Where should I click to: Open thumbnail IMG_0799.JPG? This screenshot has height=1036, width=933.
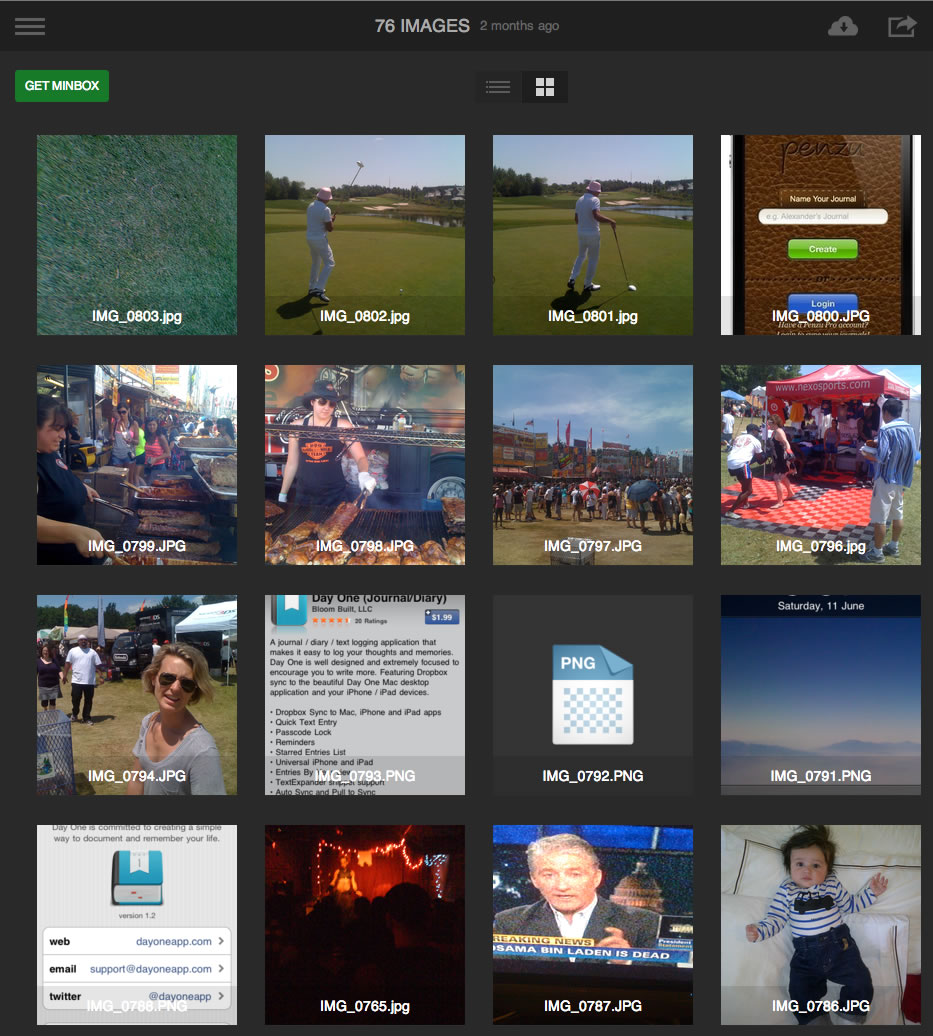point(137,464)
